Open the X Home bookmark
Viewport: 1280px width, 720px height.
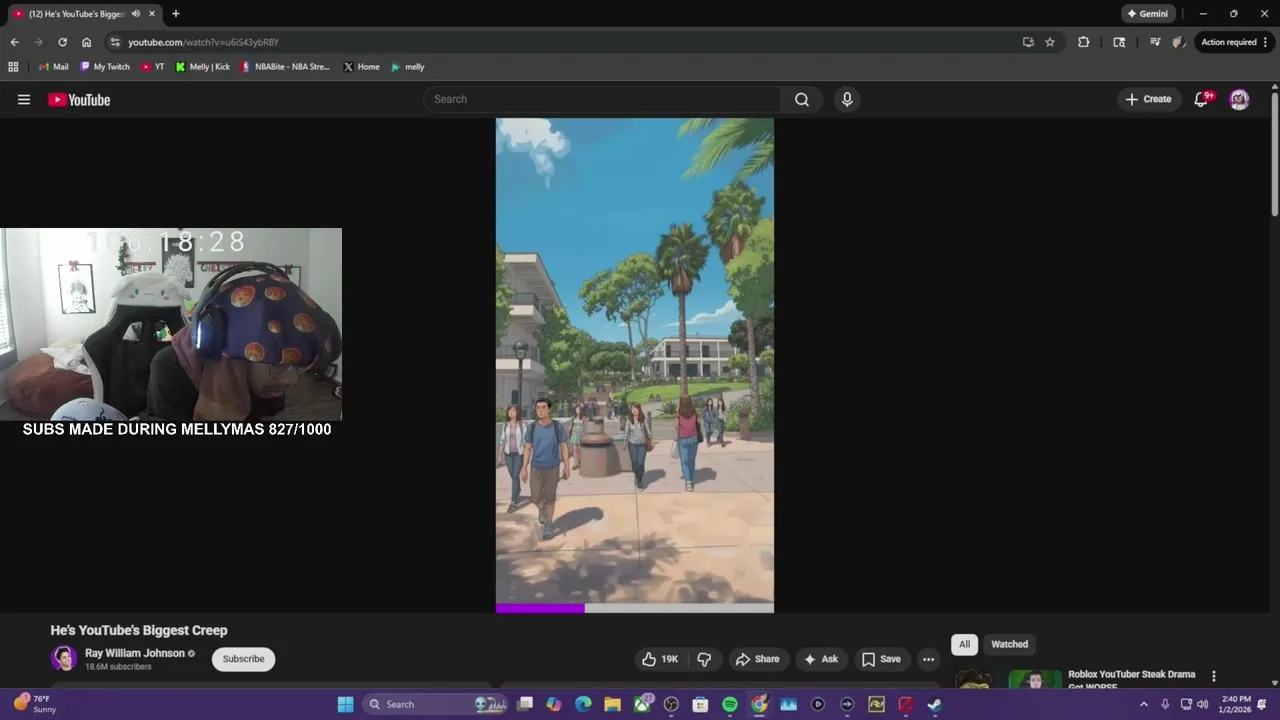tap(361, 67)
